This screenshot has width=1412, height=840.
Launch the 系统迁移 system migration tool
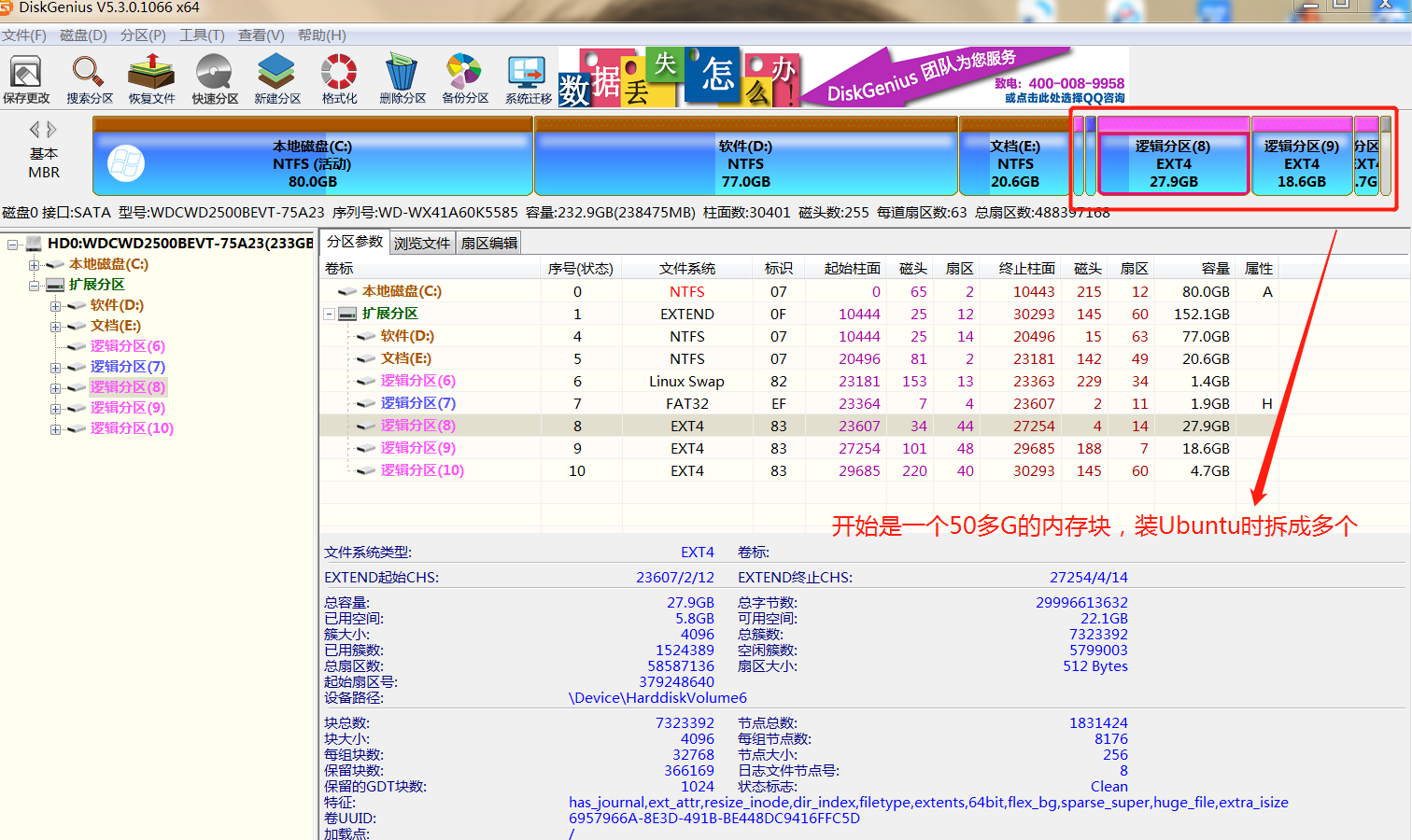(529, 78)
